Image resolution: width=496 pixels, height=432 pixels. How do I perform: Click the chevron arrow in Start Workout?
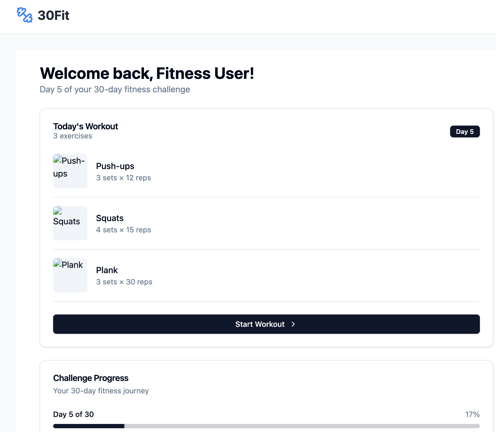(293, 324)
